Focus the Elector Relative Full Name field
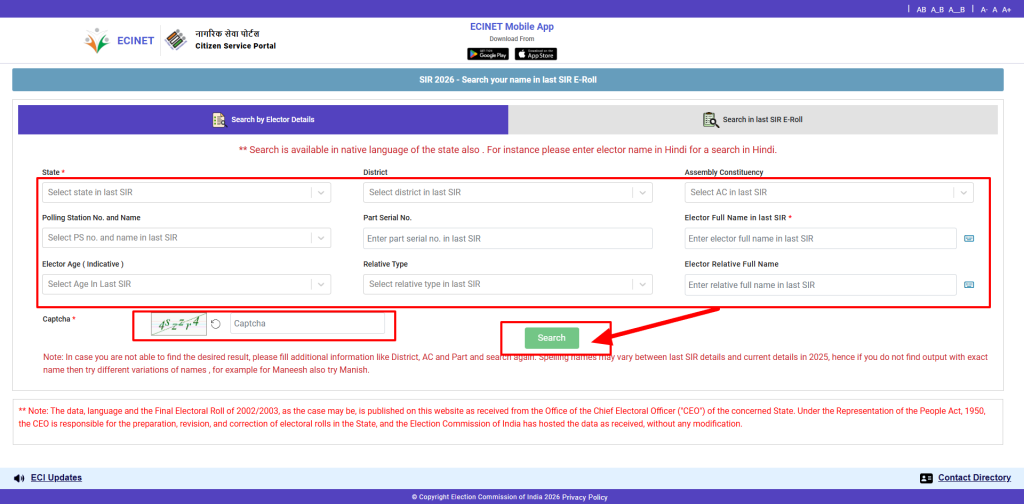 820,285
